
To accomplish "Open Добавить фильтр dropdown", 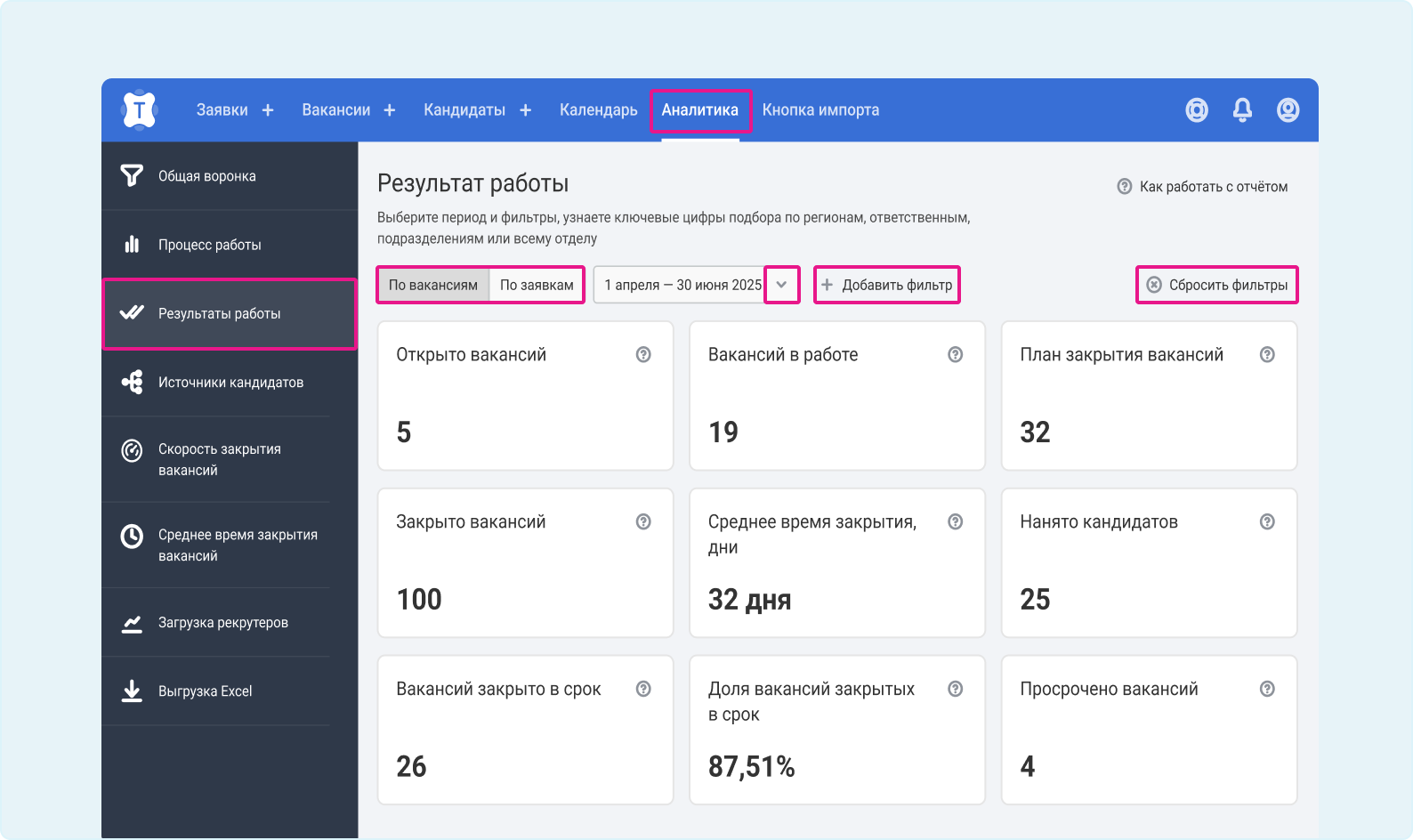I will point(887,286).
